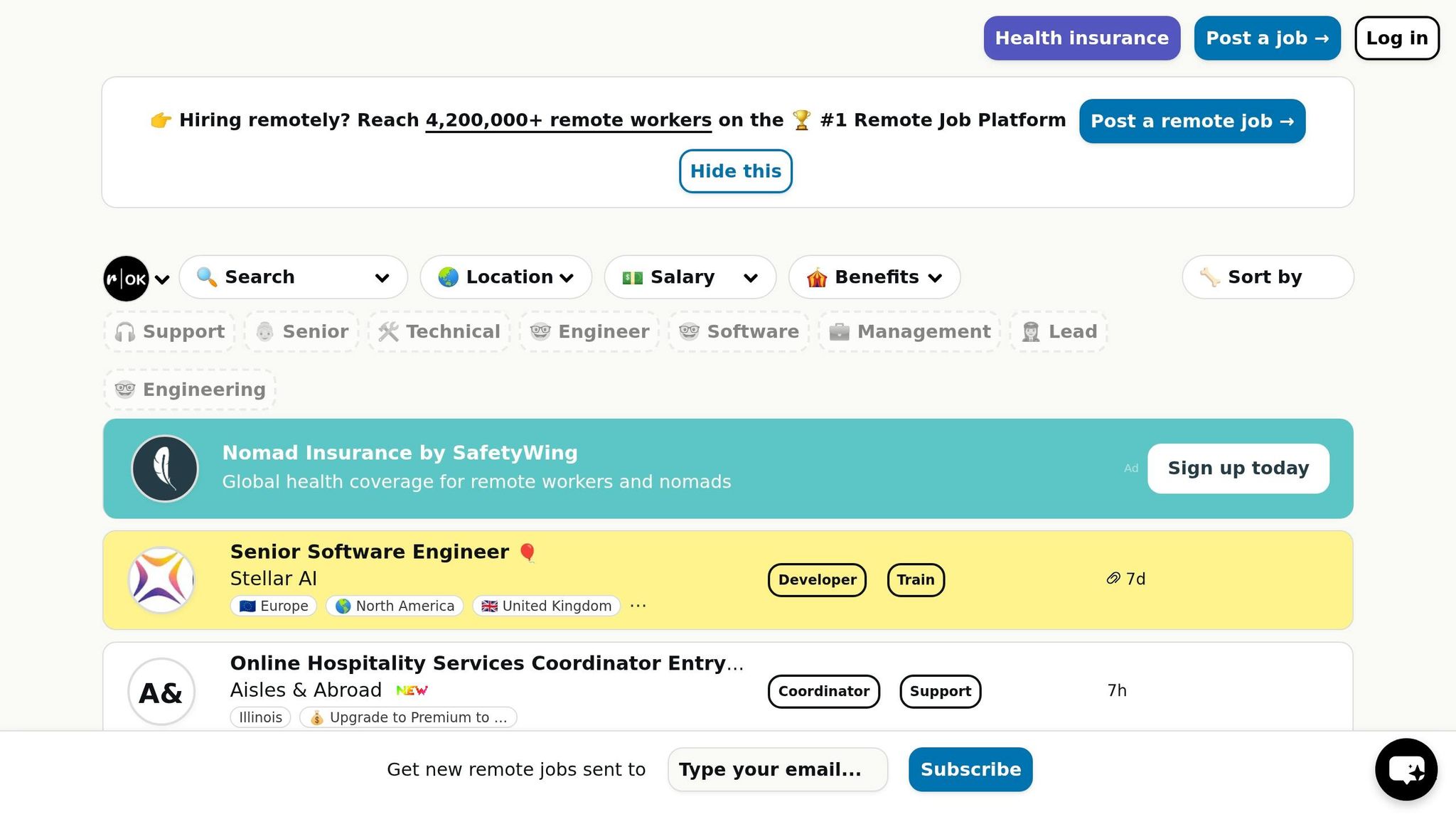This screenshot has height=819, width=1456.
Task: Click the Log in button
Action: click(1397, 38)
